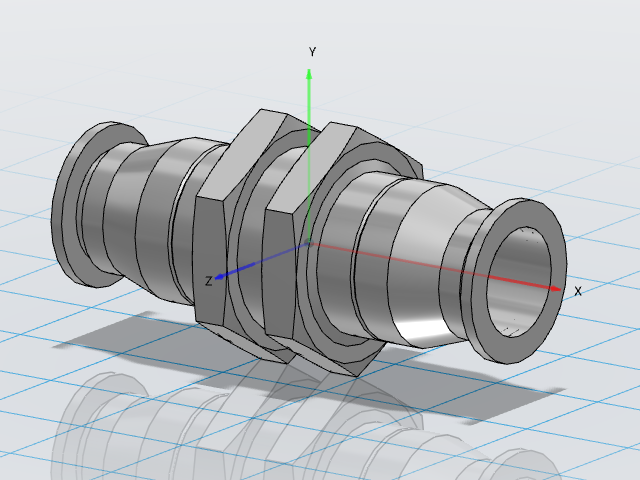Image resolution: width=640 pixels, height=480 pixels.
Task: Select the left hex nut front face
Action: (209, 261)
